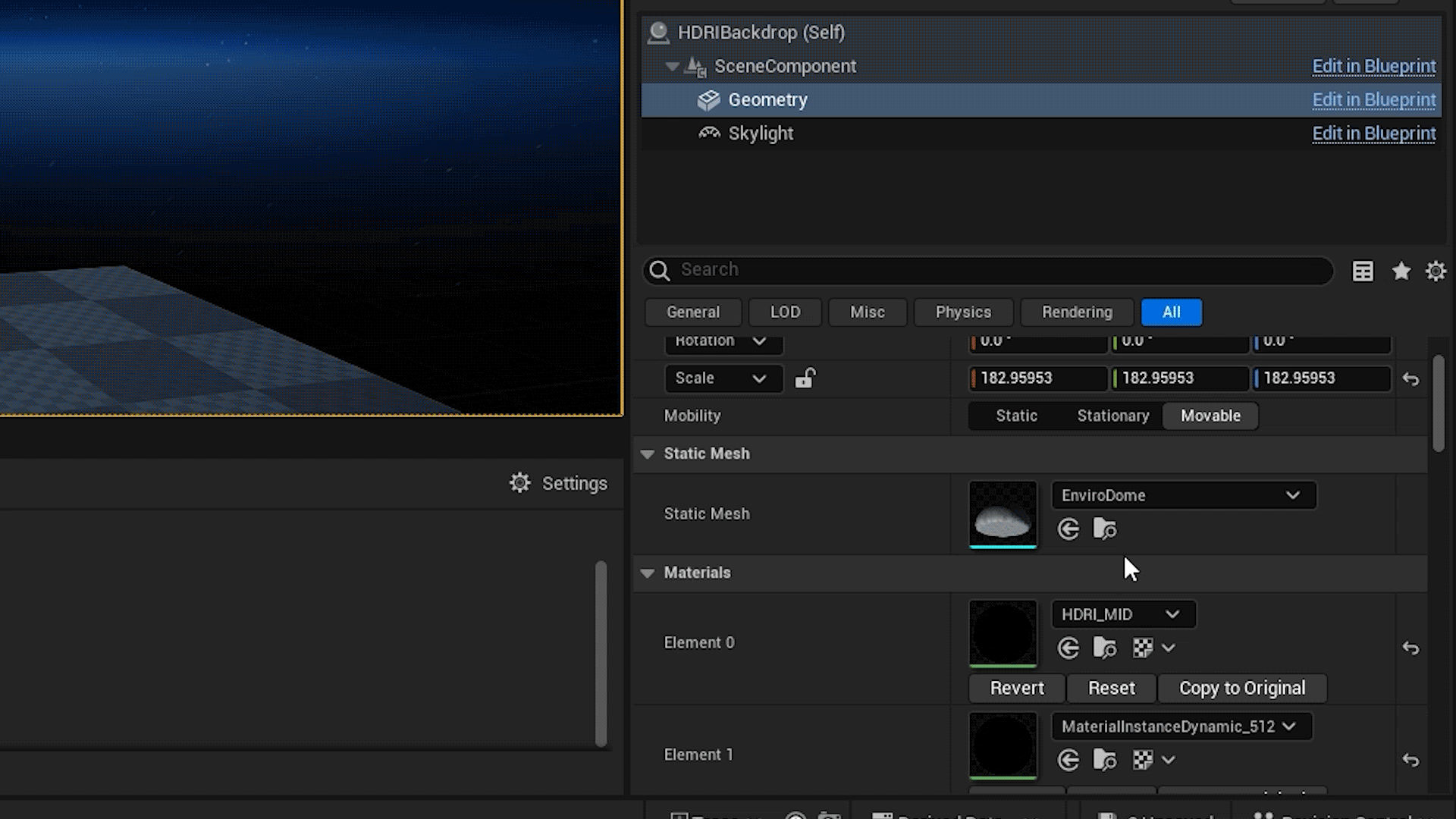The image size is (1456, 819).
Task: Select the Physics filter tab
Action: click(963, 312)
